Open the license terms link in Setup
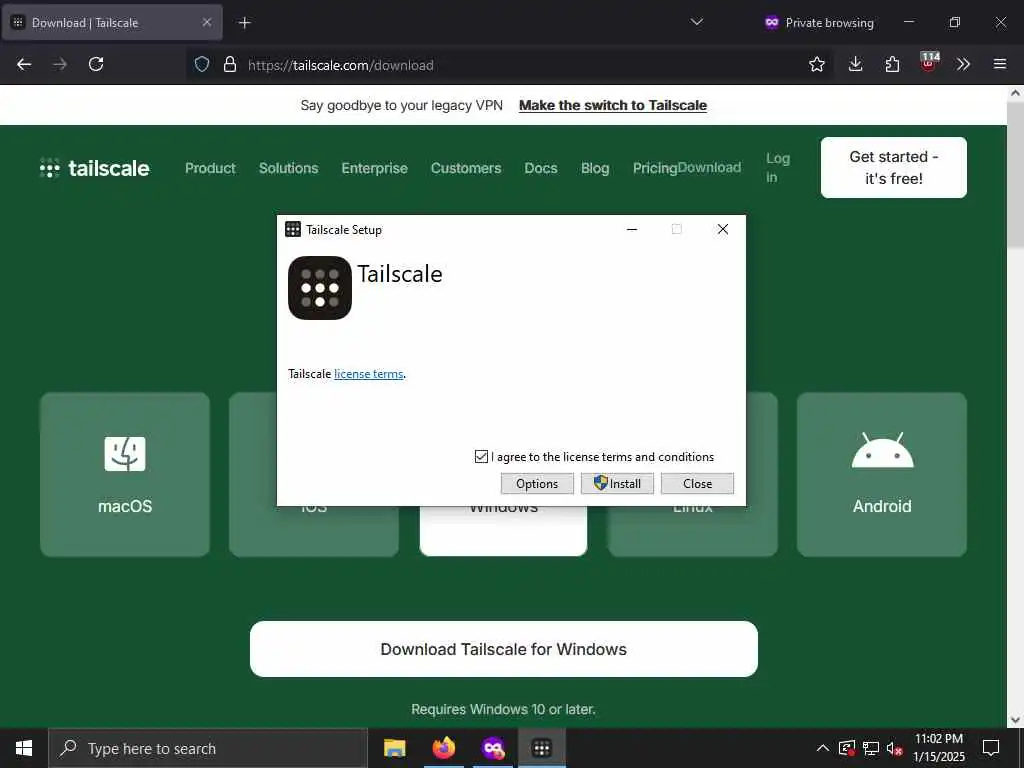This screenshot has height=768, width=1024. click(x=368, y=374)
